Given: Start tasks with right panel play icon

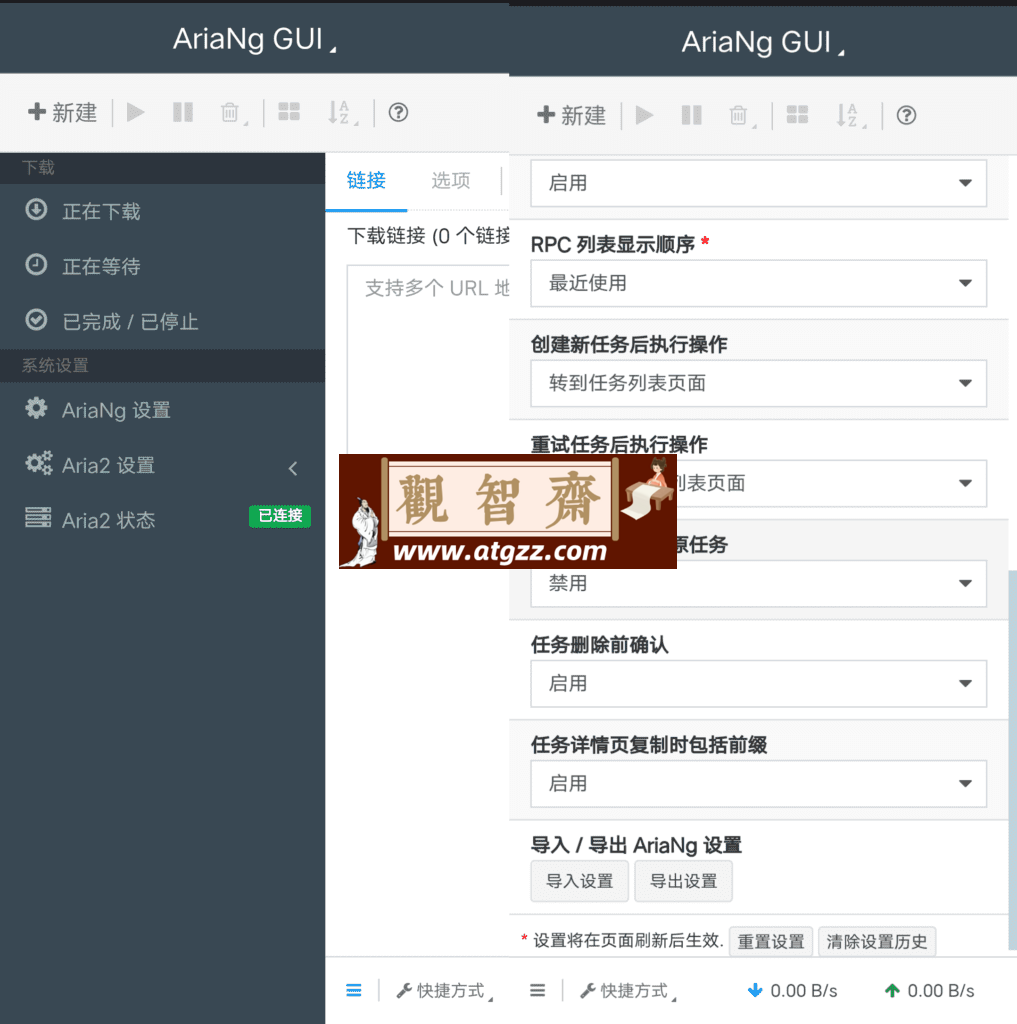Looking at the screenshot, I should point(644,116).
